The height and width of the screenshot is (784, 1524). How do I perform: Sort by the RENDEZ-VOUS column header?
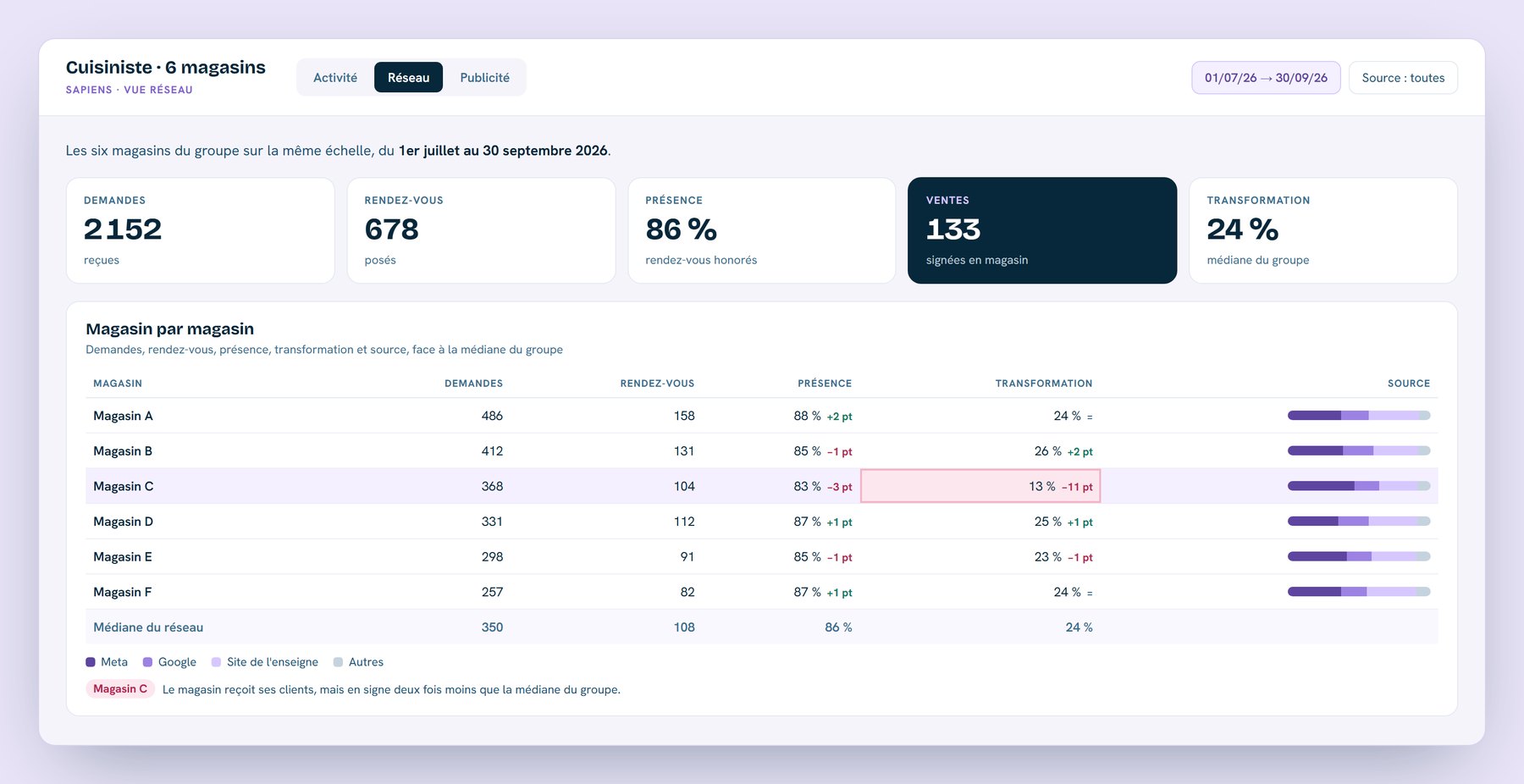[x=657, y=384]
